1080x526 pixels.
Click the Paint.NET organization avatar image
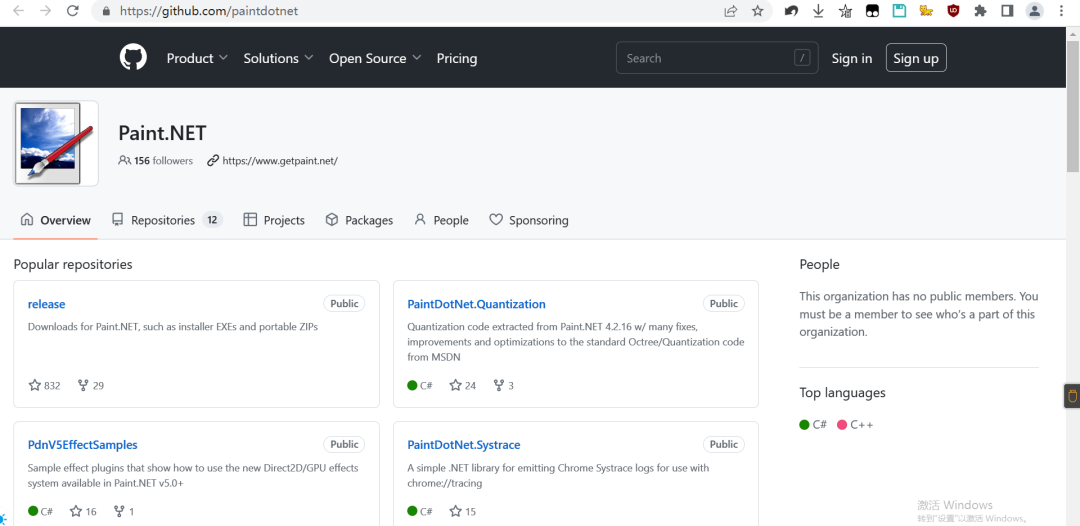tap(56, 143)
